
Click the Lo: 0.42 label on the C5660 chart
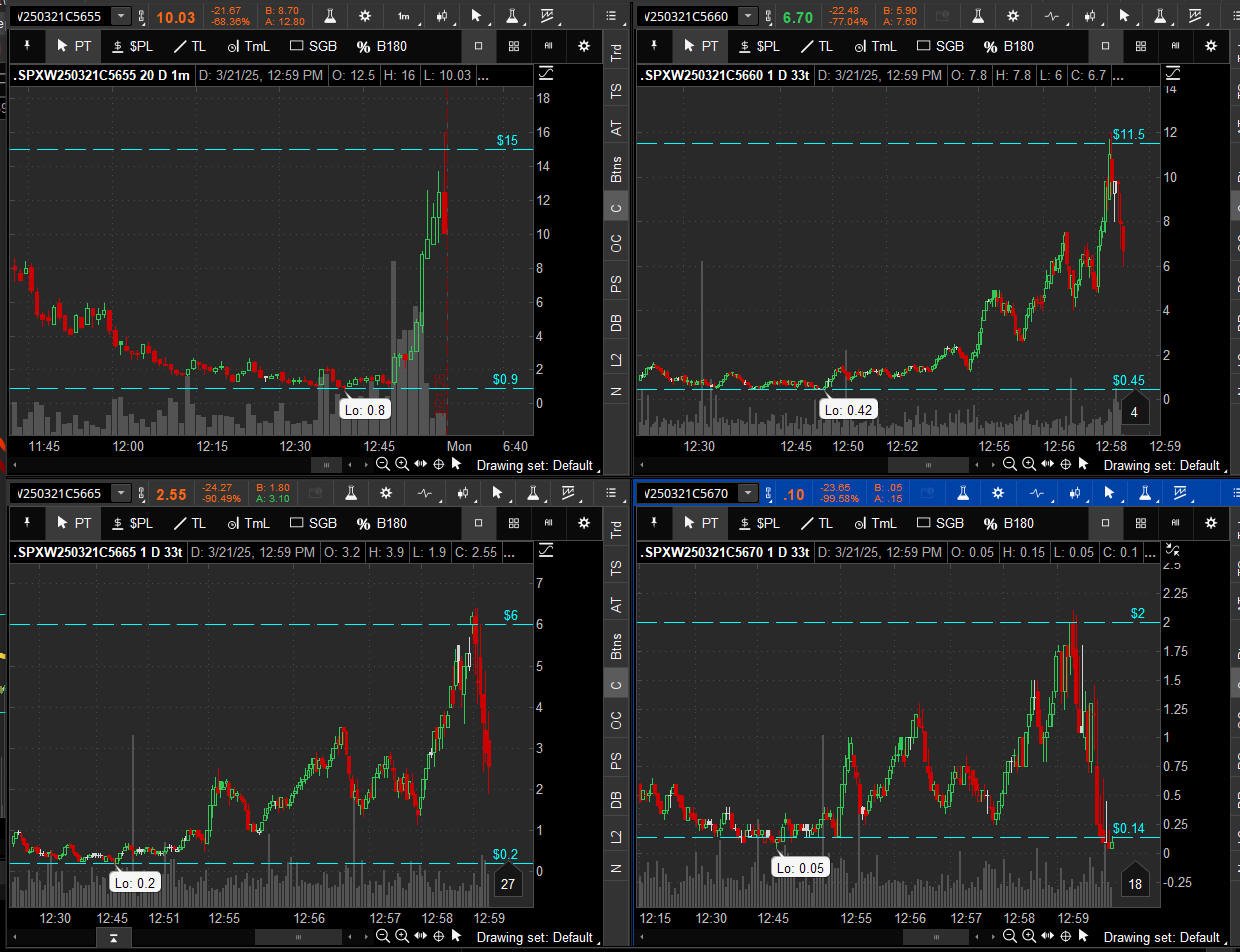tap(849, 410)
